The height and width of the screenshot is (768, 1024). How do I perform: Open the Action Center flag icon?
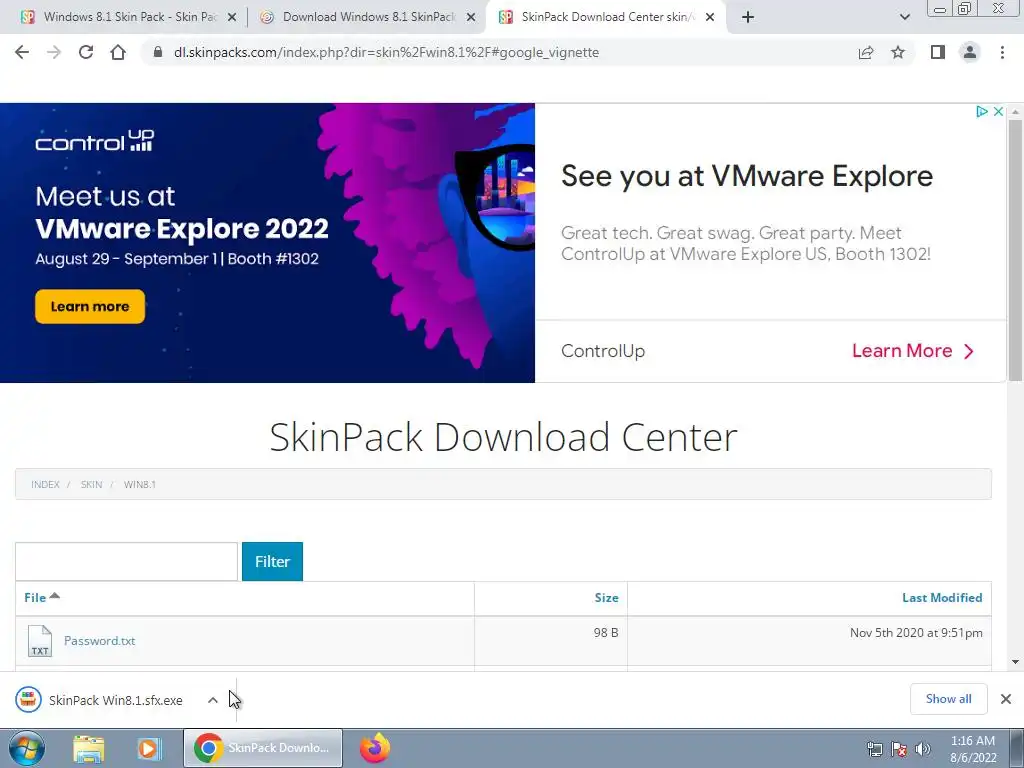(899, 749)
